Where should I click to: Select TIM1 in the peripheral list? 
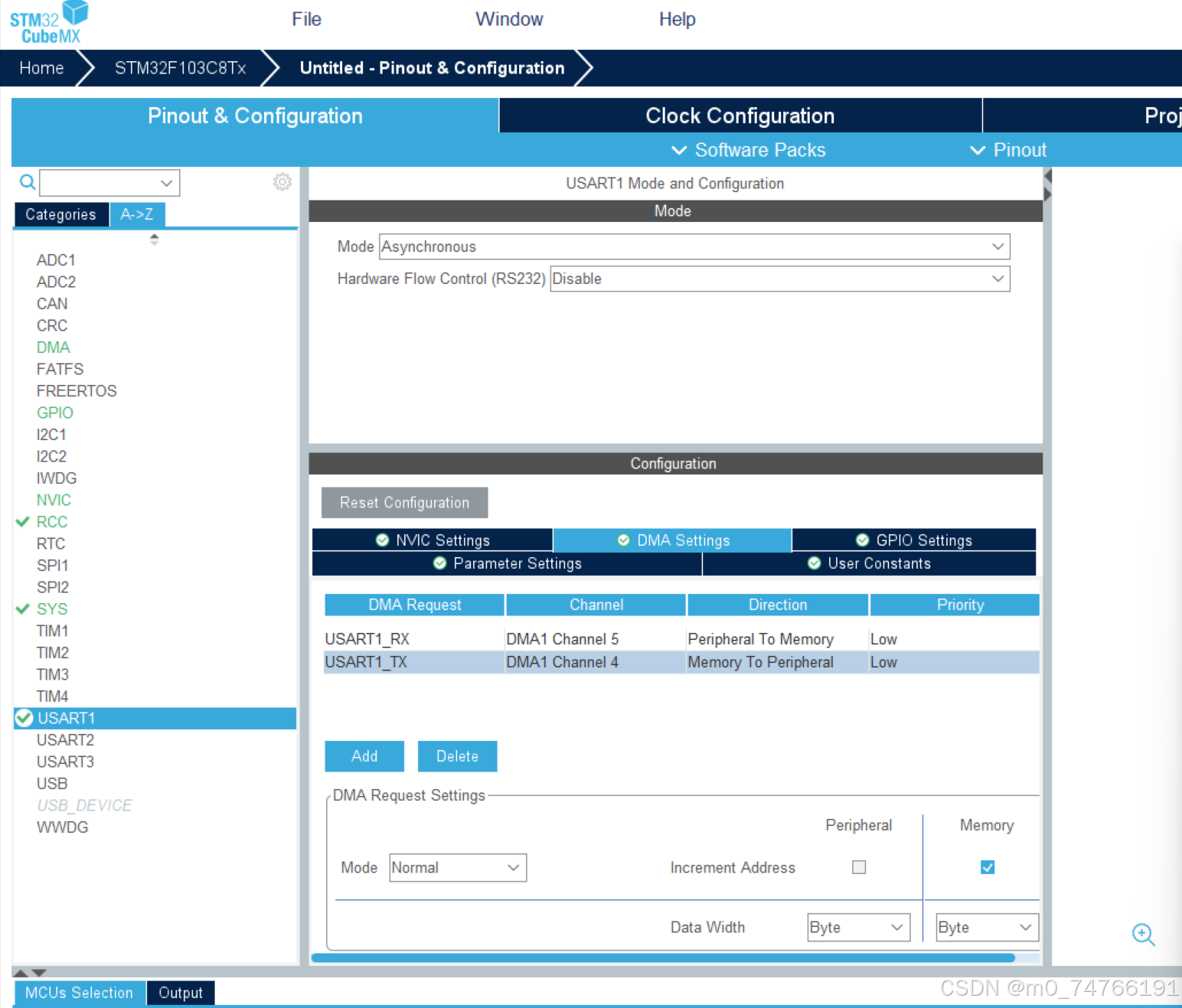pyautogui.click(x=53, y=631)
